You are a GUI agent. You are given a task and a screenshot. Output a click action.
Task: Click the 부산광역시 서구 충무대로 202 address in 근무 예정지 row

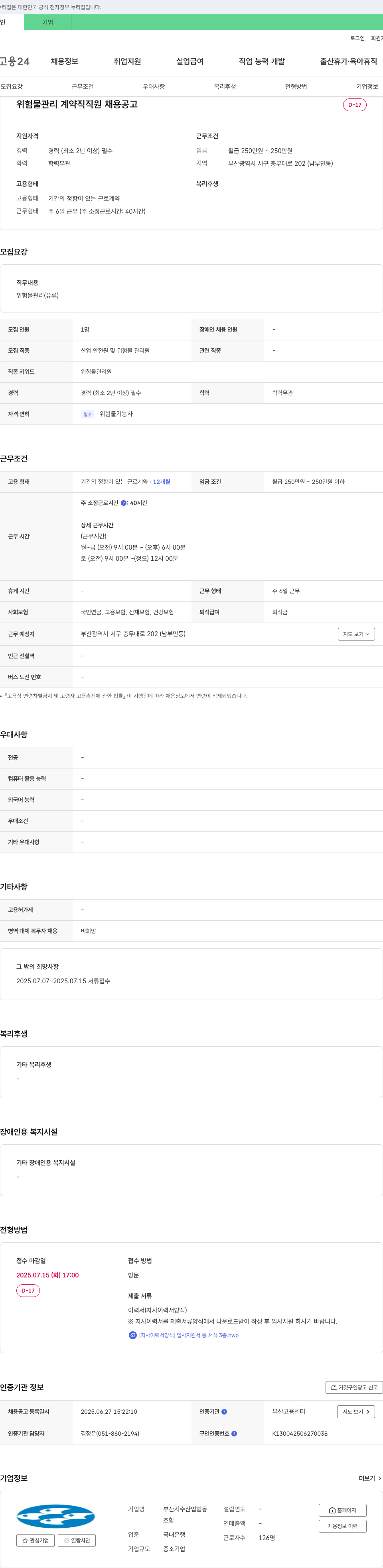click(x=133, y=634)
